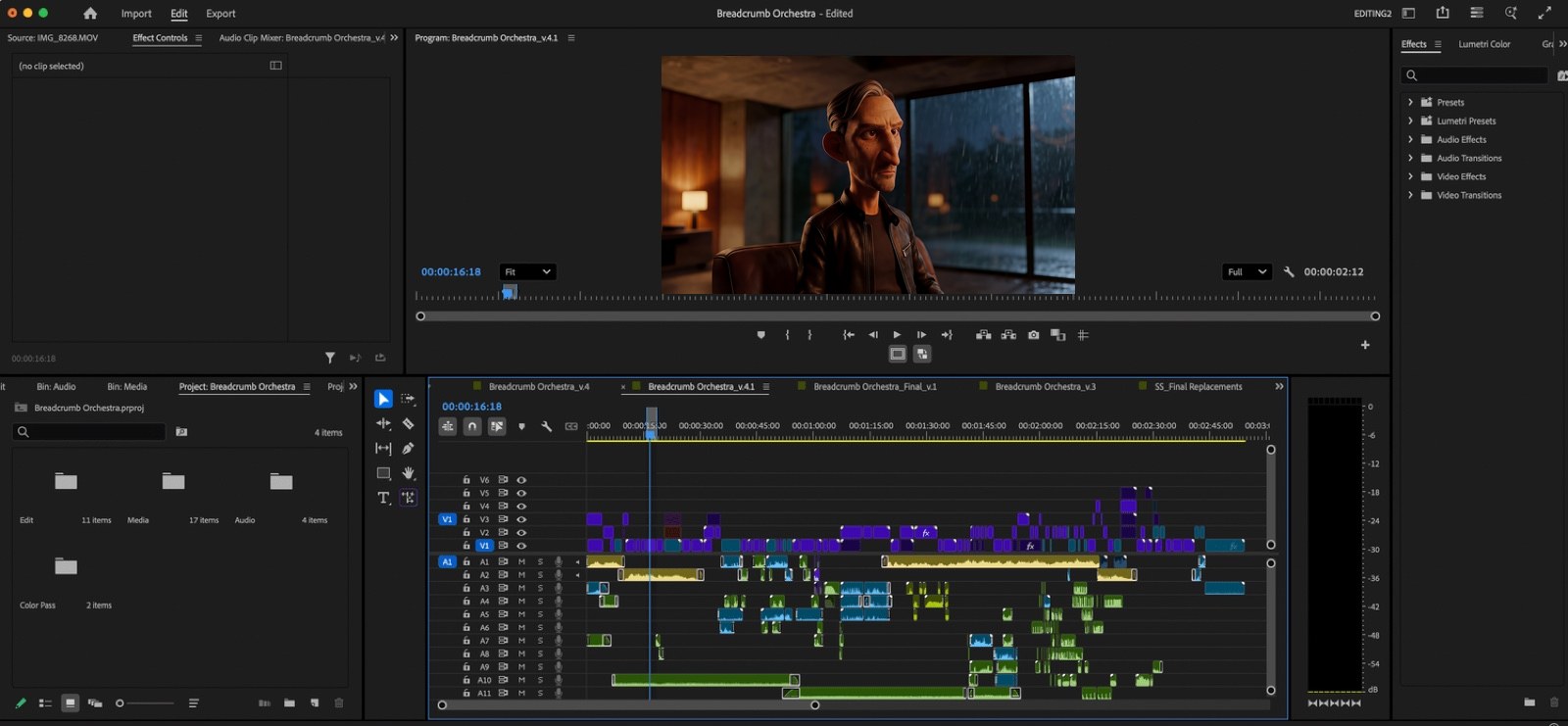Select the Track Select Forward tool
Viewport: 1568px width, 726px height.
(x=409, y=399)
